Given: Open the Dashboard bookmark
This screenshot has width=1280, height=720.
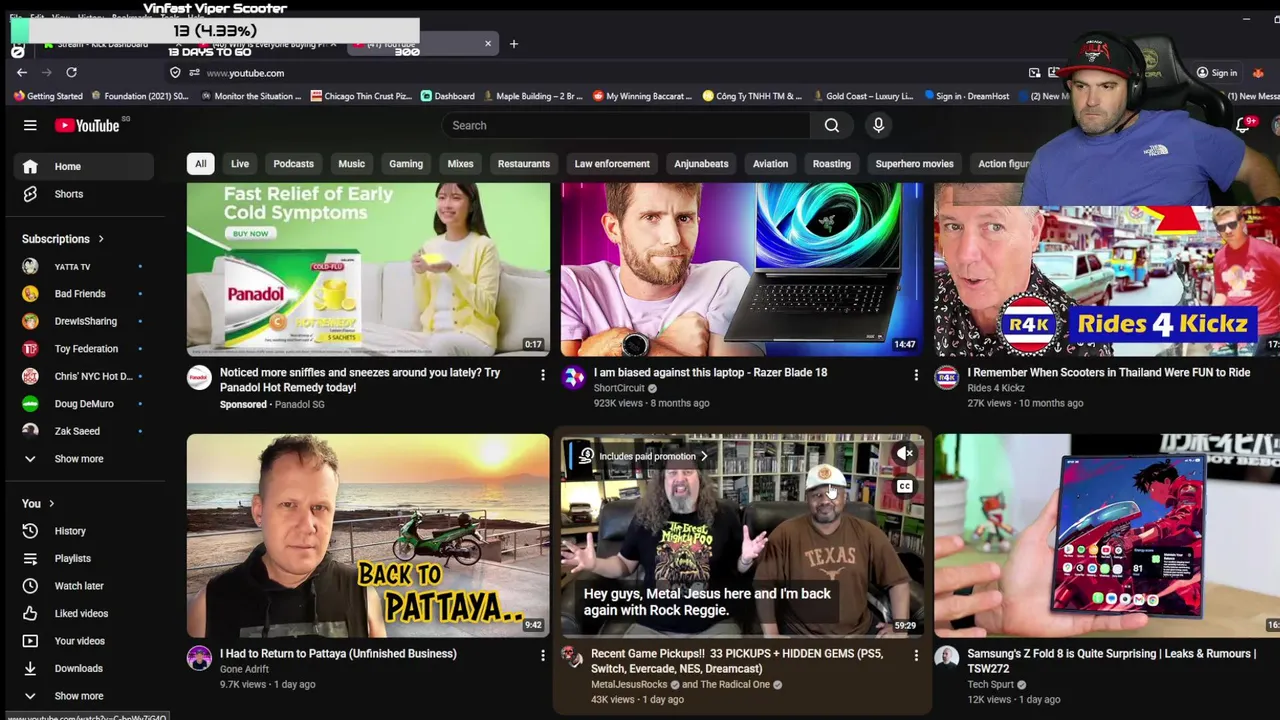Looking at the screenshot, I should click(447, 96).
